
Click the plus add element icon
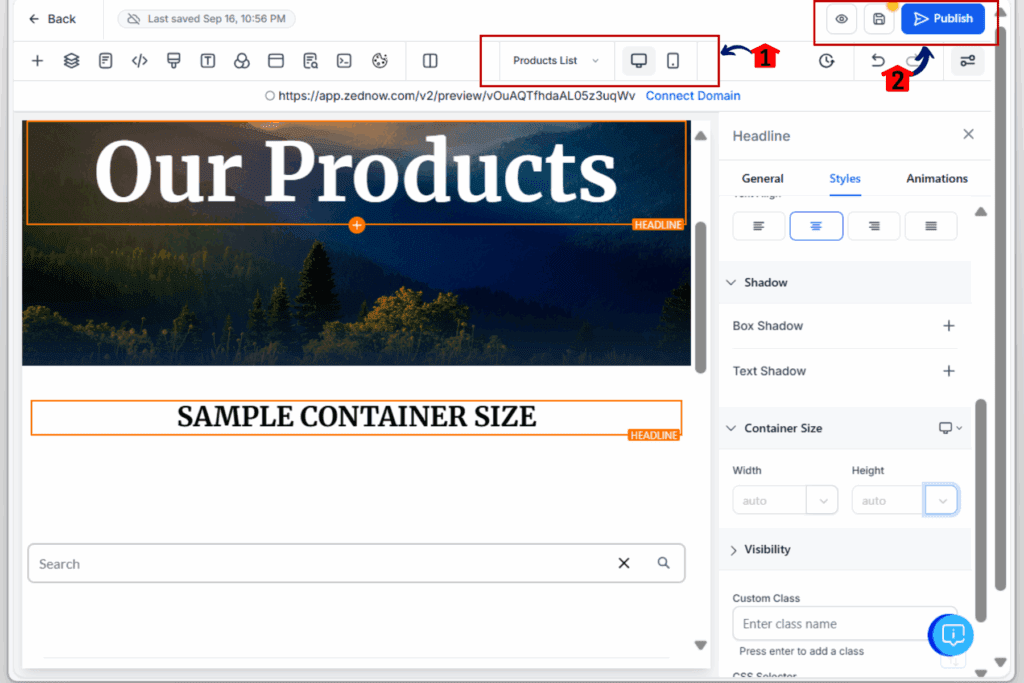click(37, 61)
